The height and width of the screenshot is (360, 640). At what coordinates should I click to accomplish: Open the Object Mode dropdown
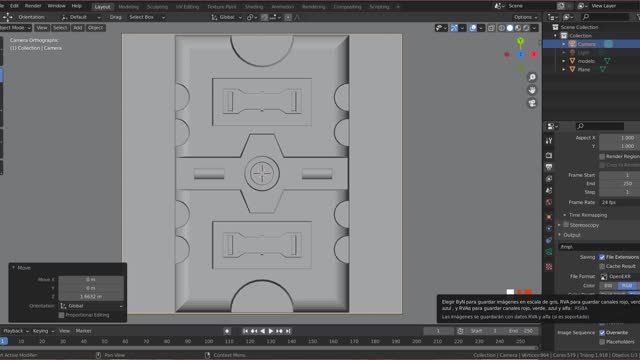[x=15, y=28]
